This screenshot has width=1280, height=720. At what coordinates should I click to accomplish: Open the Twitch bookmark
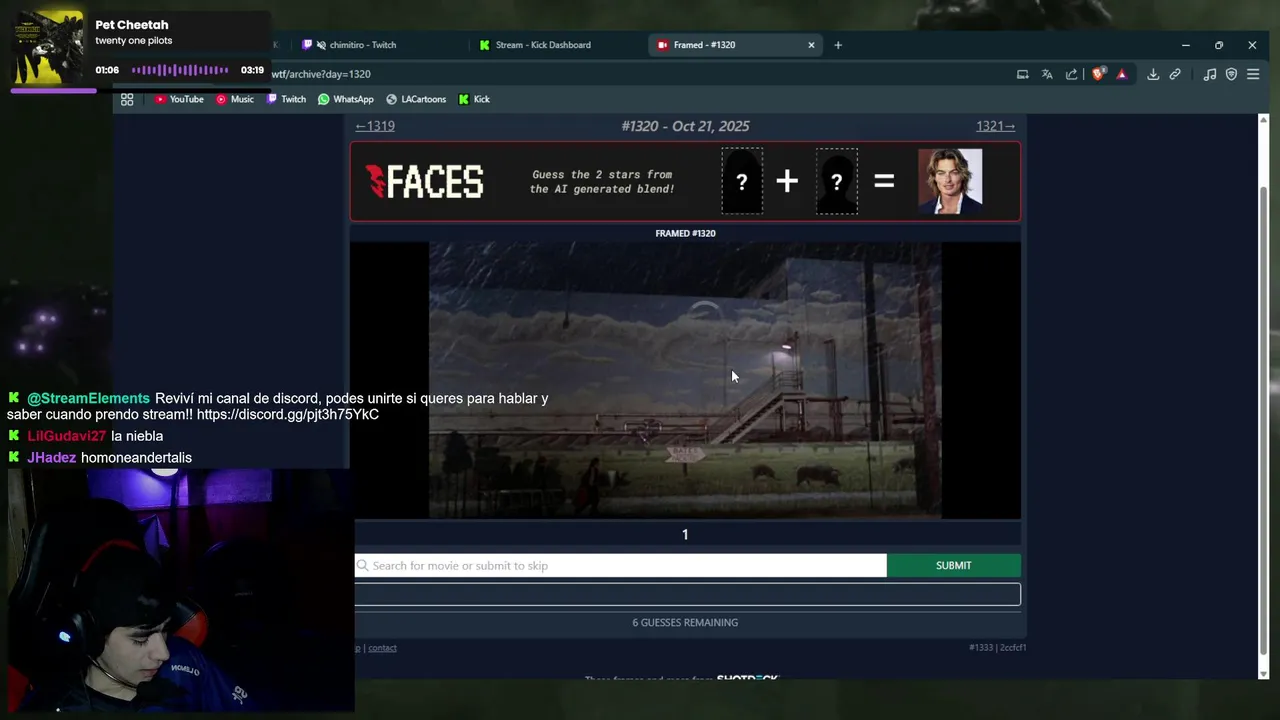(x=286, y=99)
